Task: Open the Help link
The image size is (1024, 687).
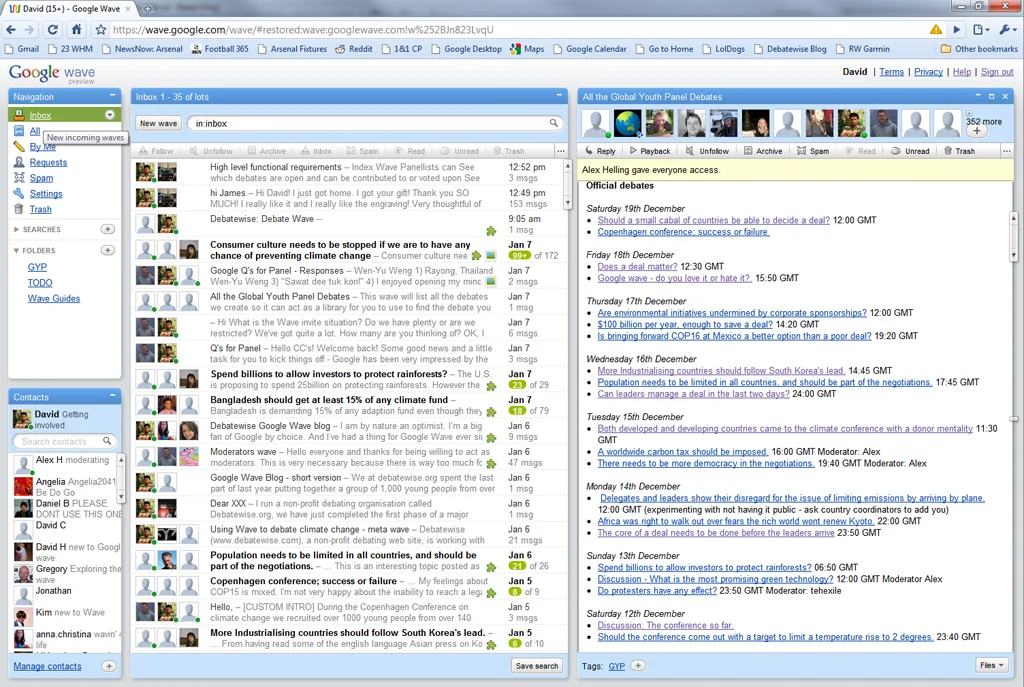Action: (x=961, y=72)
